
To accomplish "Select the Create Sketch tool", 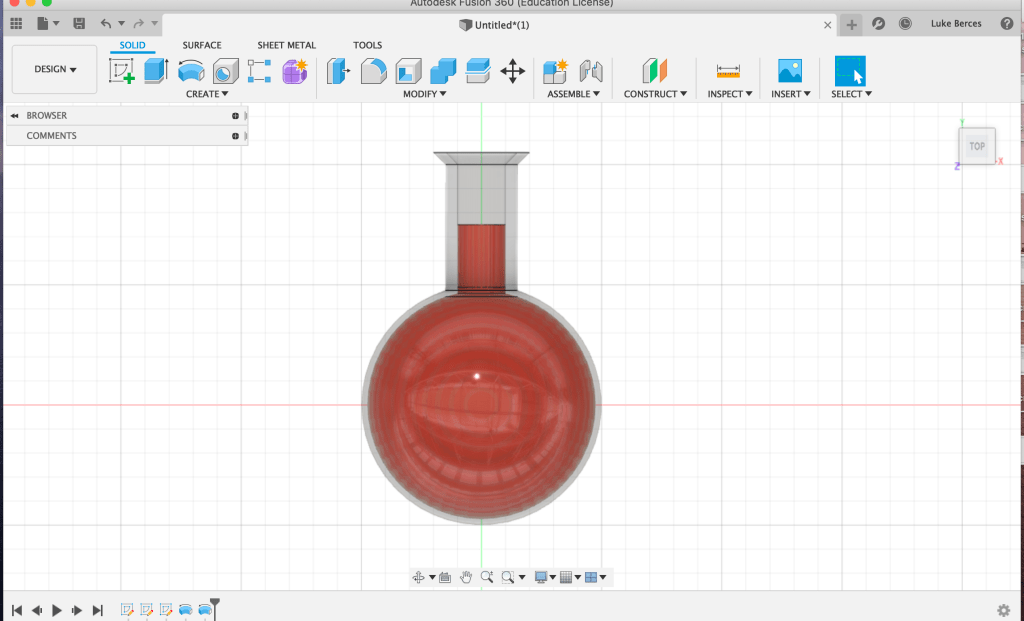I will point(122,71).
